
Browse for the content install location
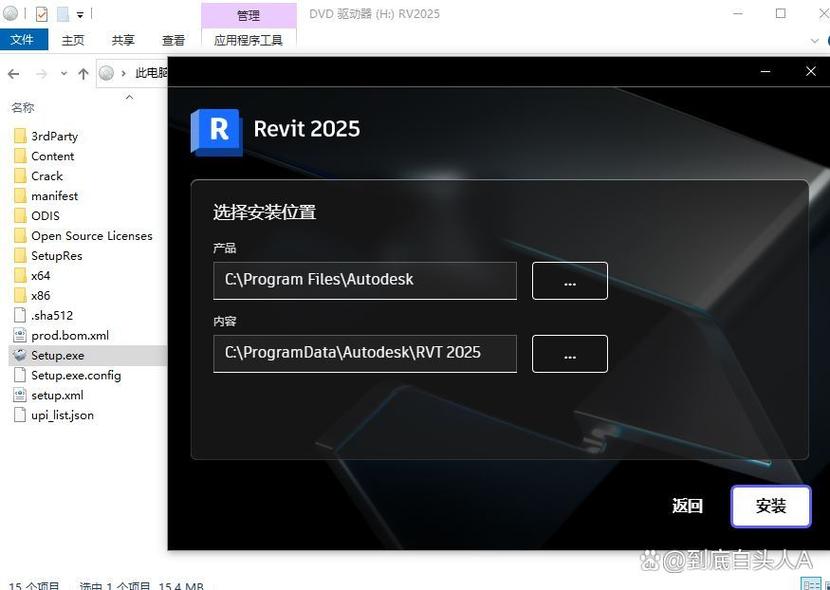coord(569,354)
